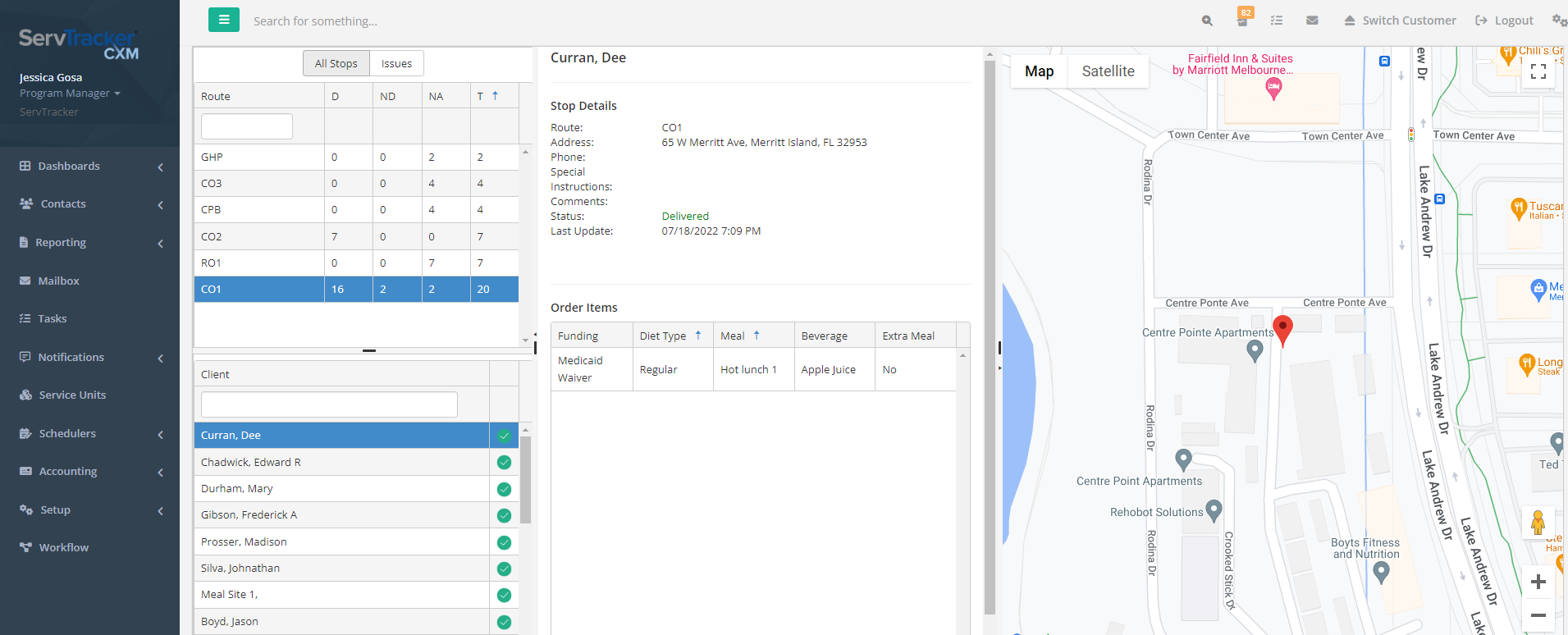Select the CO3 route row
The image size is (1568, 635).
(356, 183)
